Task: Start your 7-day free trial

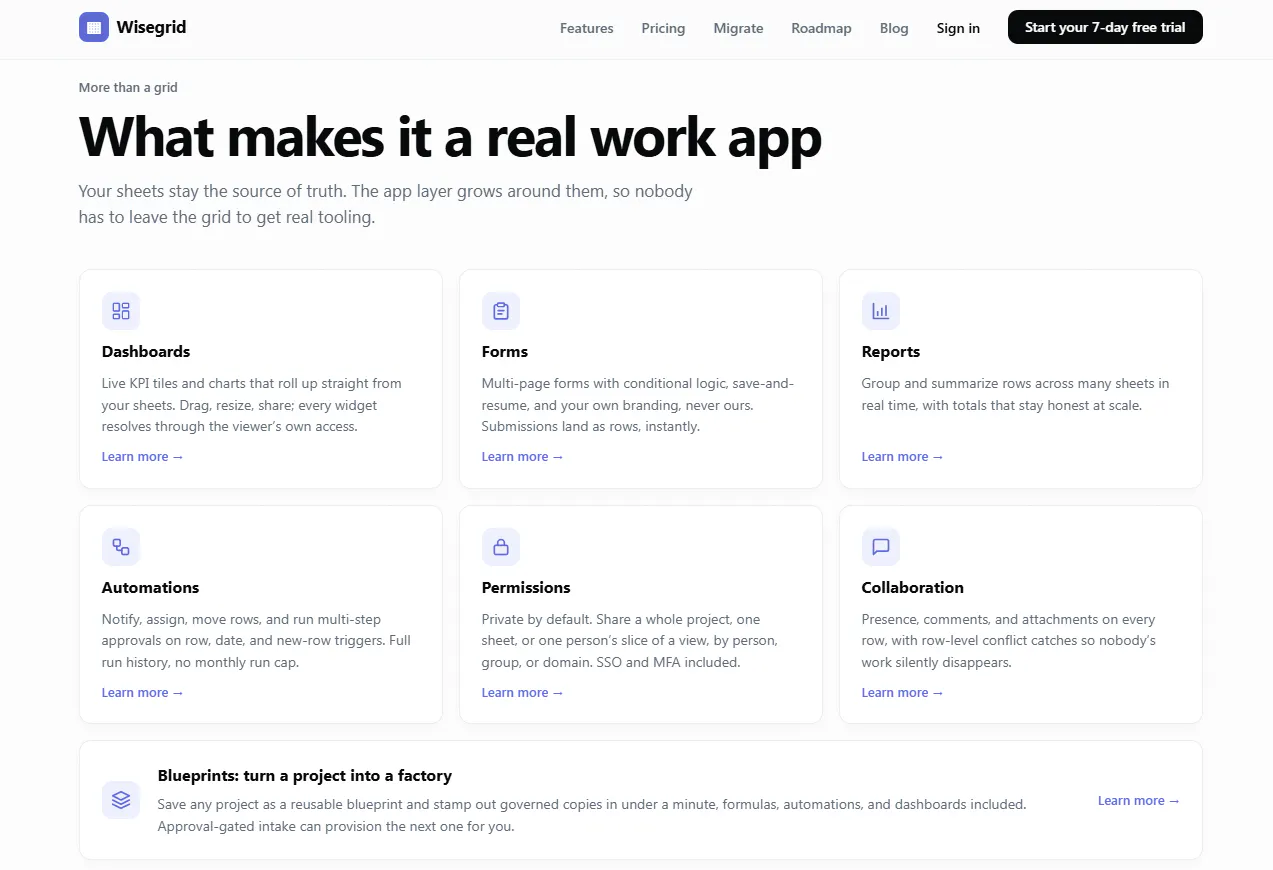Action: [1105, 27]
